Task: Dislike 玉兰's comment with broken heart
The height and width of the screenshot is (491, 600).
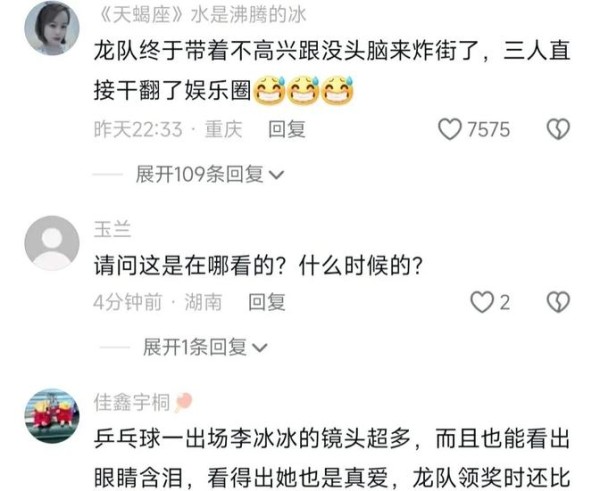Action: pyautogui.click(x=558, y=302)
